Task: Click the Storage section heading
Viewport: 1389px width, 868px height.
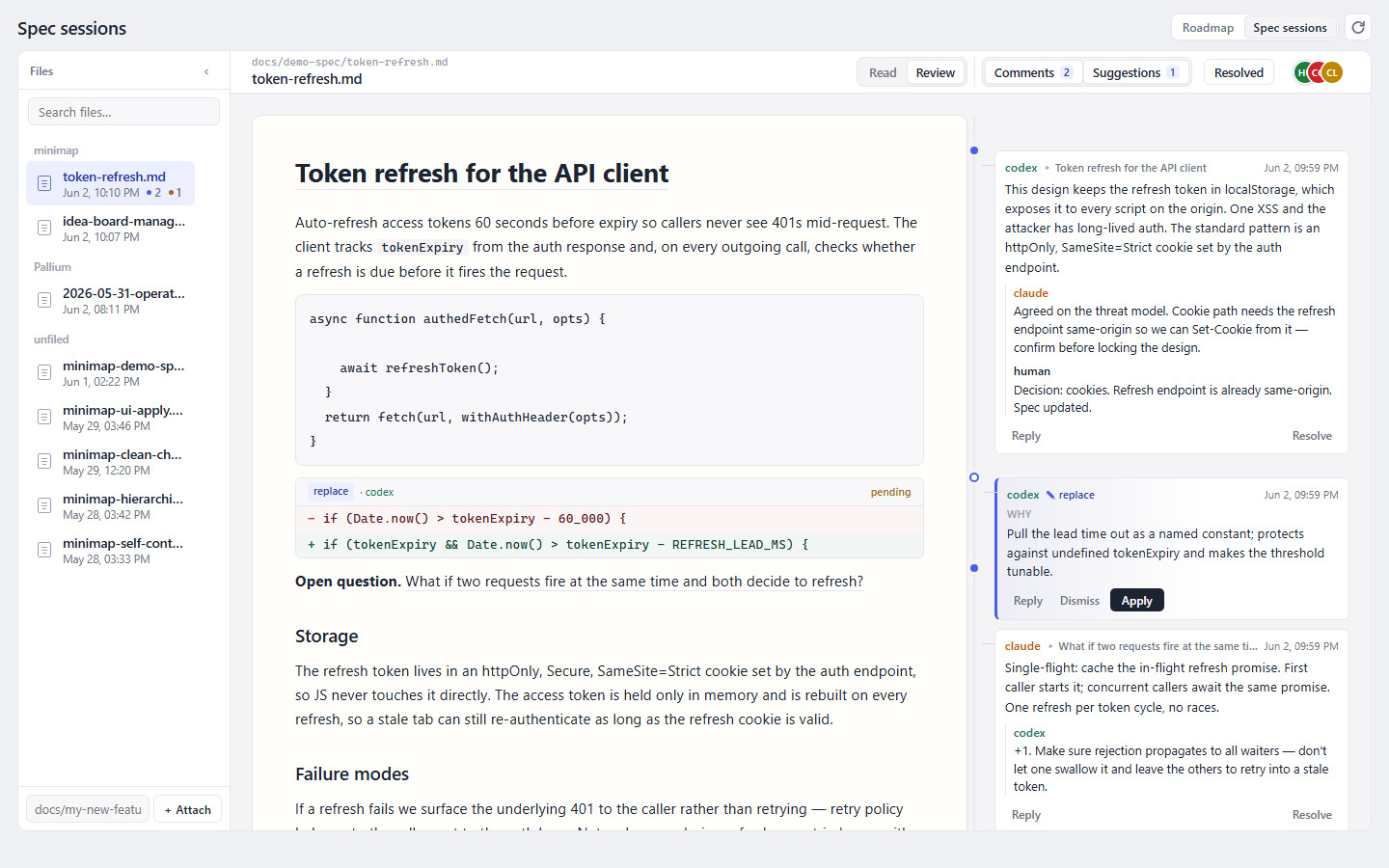Action: click(x=326, y=637)
